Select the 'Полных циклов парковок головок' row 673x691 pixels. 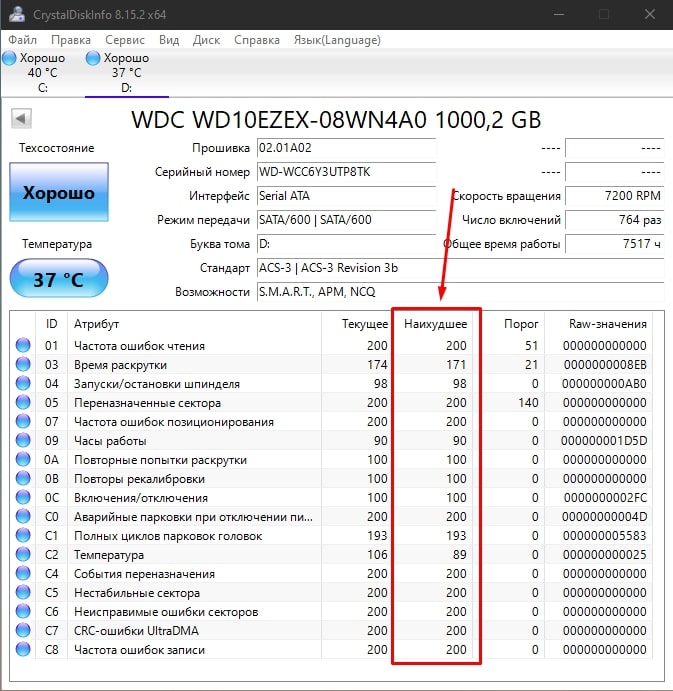pyautogui.click(x=331, y=535)
